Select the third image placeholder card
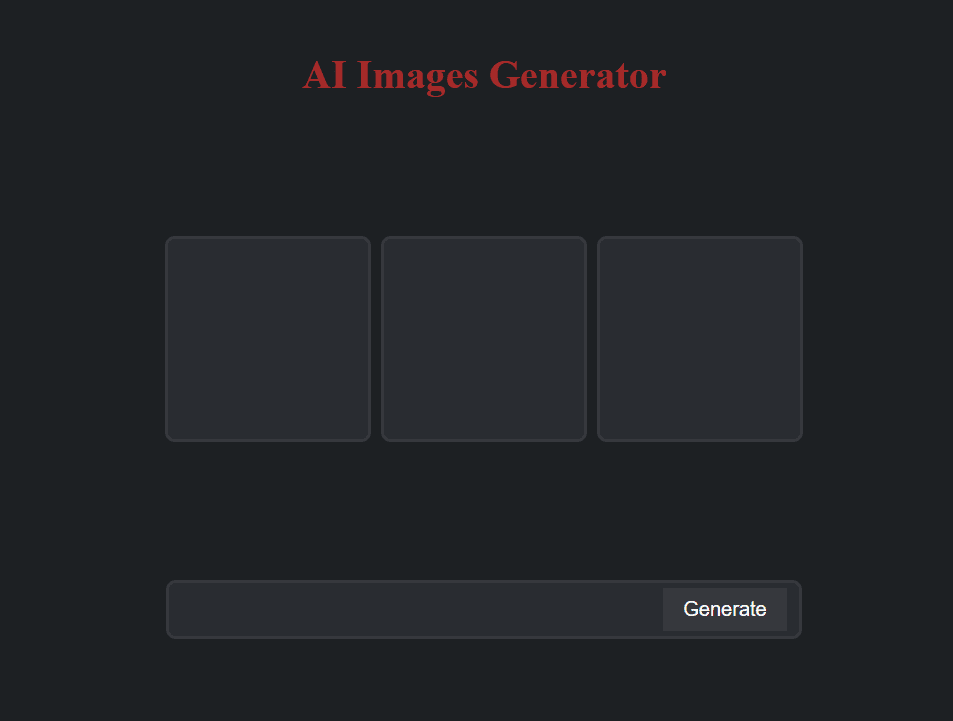The width and height of the screenshot is (953, 721). (x=700, y=339)
